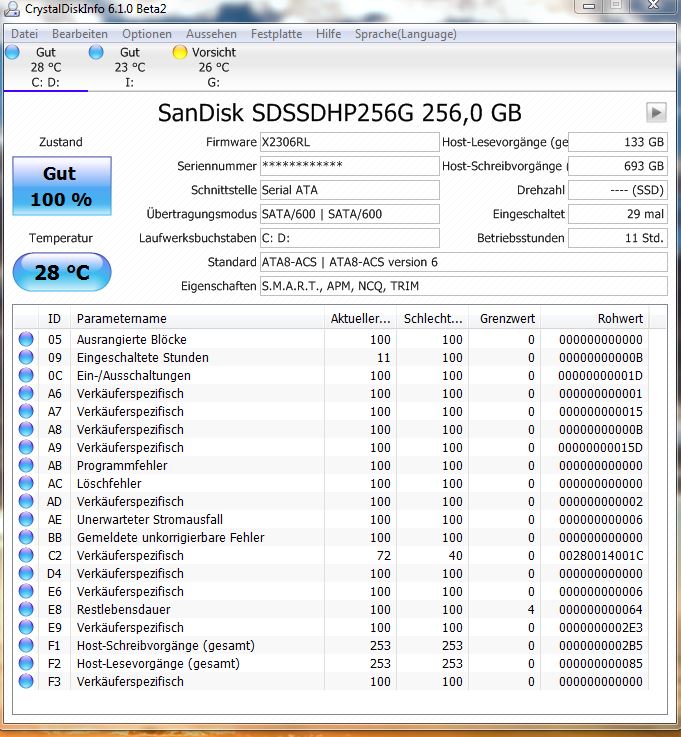Click status icon of 05 Ausrangierte Blöcke
The width and height of the screenshot is (681, 737).
pos(26,339)
